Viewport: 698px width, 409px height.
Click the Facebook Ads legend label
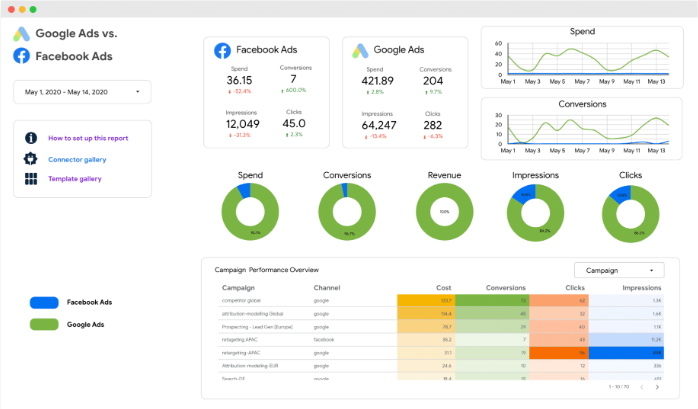[x=89, y=302]
